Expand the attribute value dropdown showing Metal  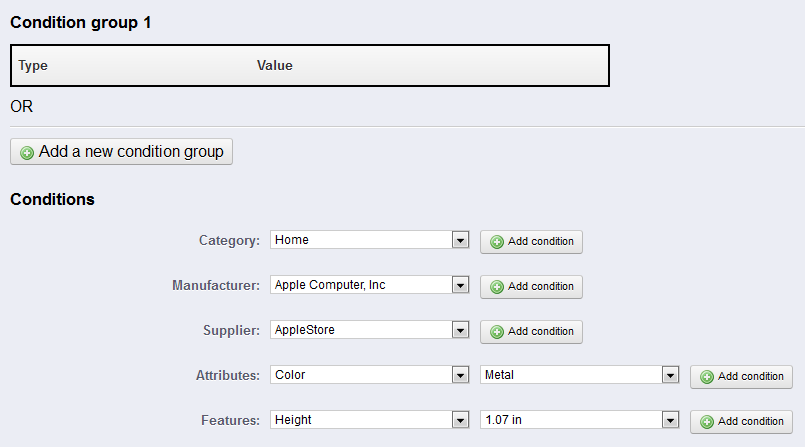(x=579, y=375)
